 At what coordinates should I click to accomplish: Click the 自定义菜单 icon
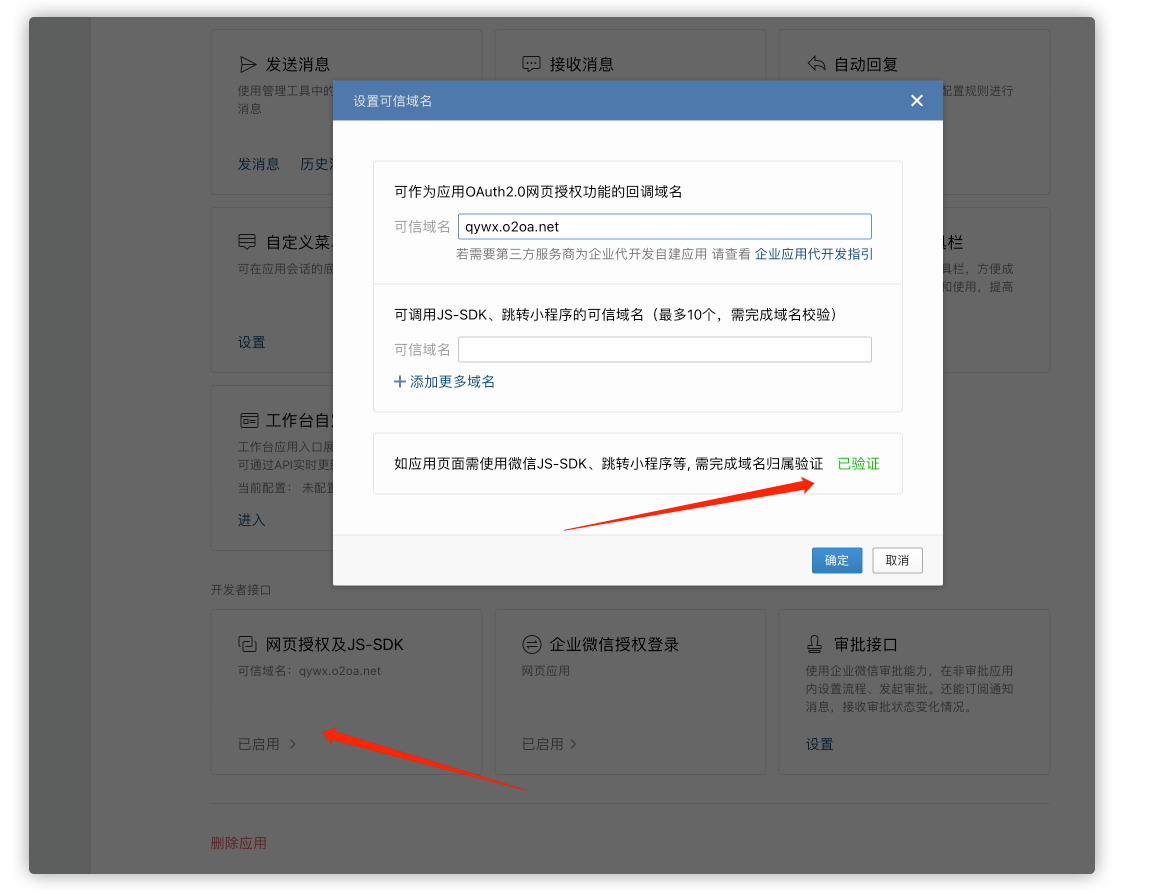[248, 243]
